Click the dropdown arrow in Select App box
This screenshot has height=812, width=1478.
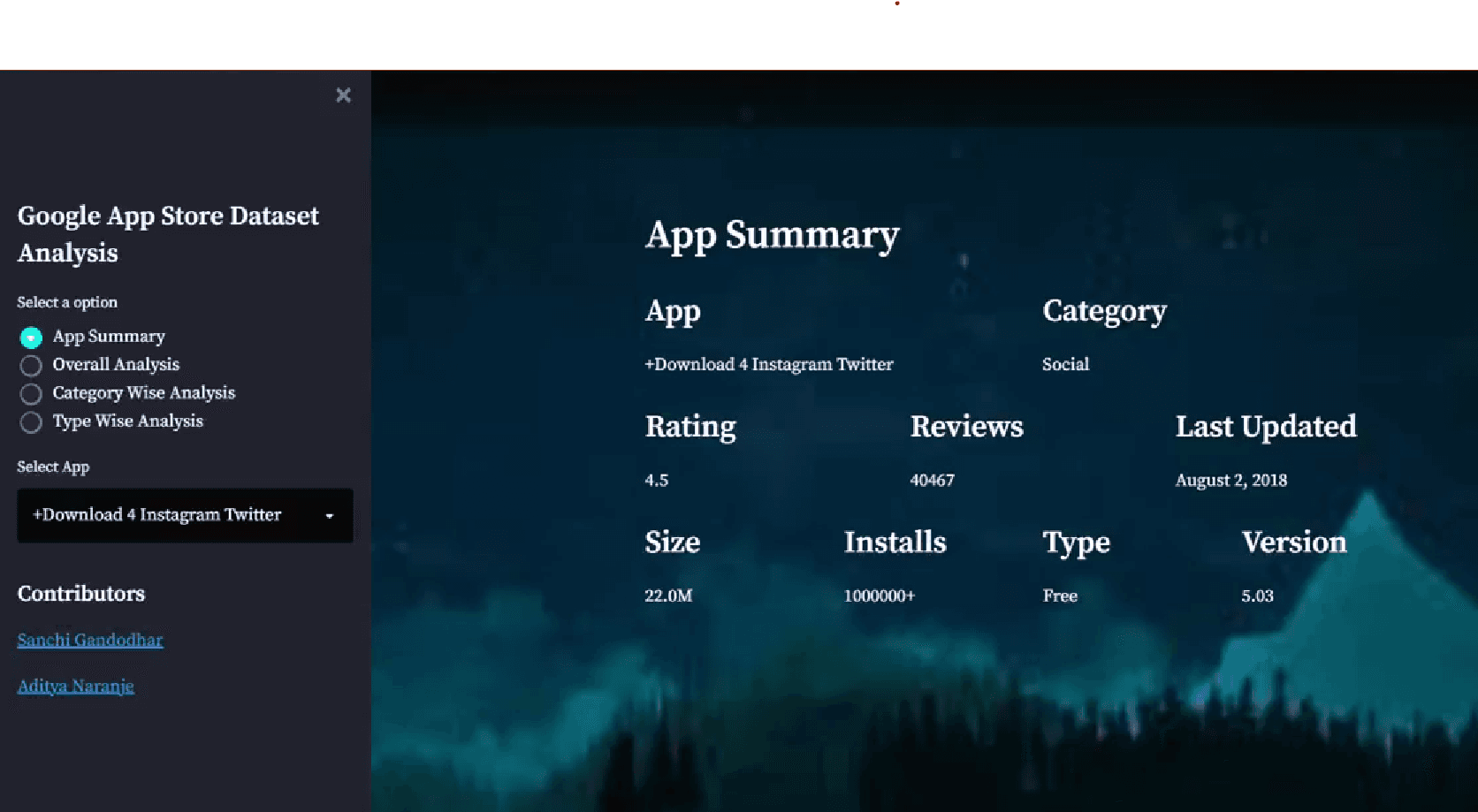[329, 516]
